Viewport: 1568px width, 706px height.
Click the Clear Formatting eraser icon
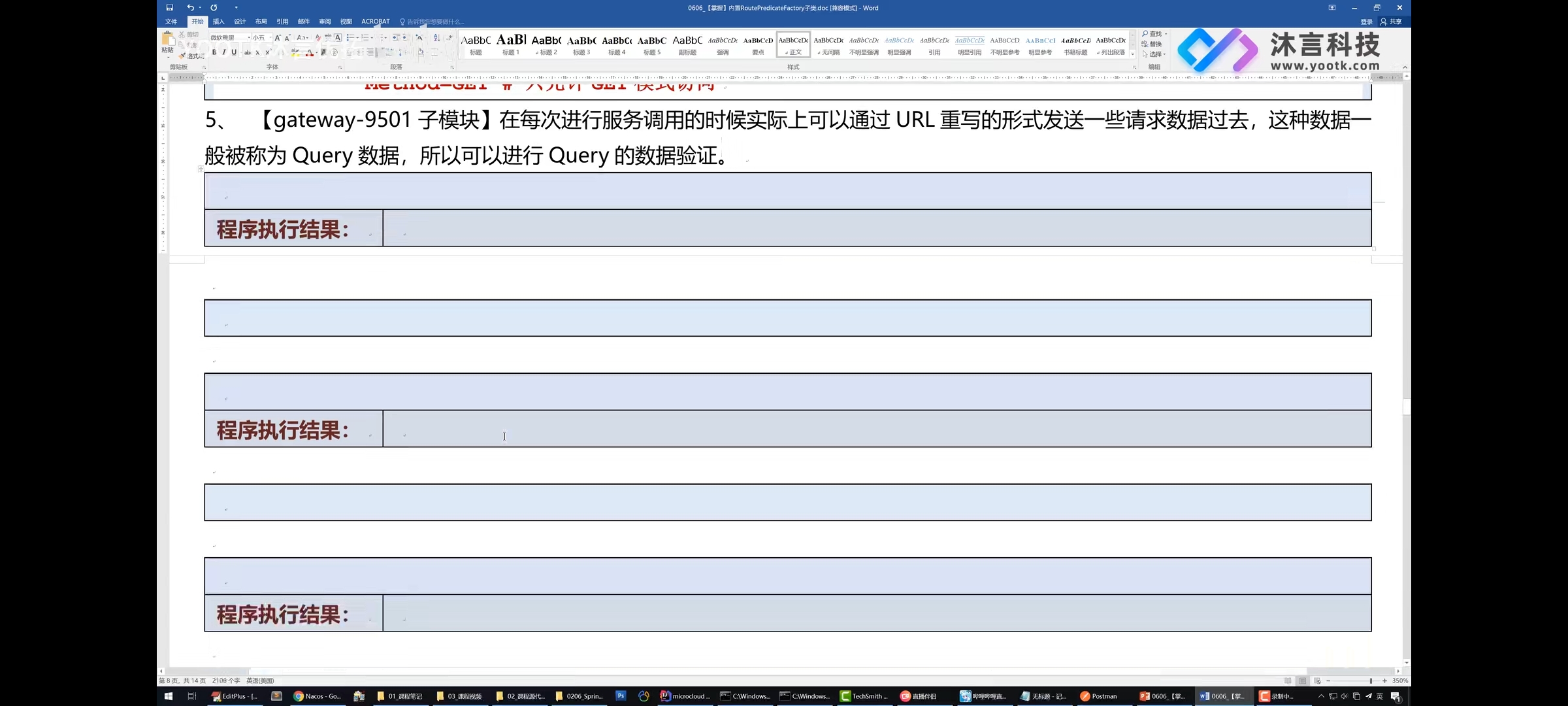[318, 38]
